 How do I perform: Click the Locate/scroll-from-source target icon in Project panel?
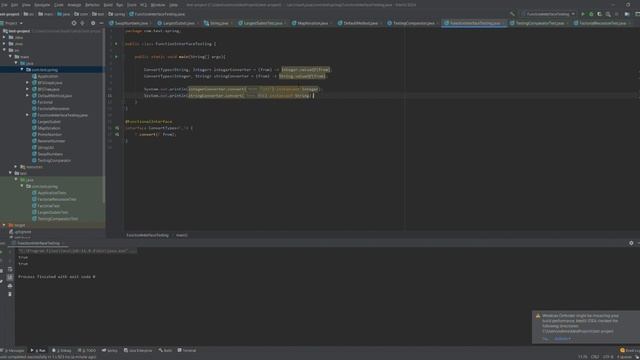[x=74, y=23]
